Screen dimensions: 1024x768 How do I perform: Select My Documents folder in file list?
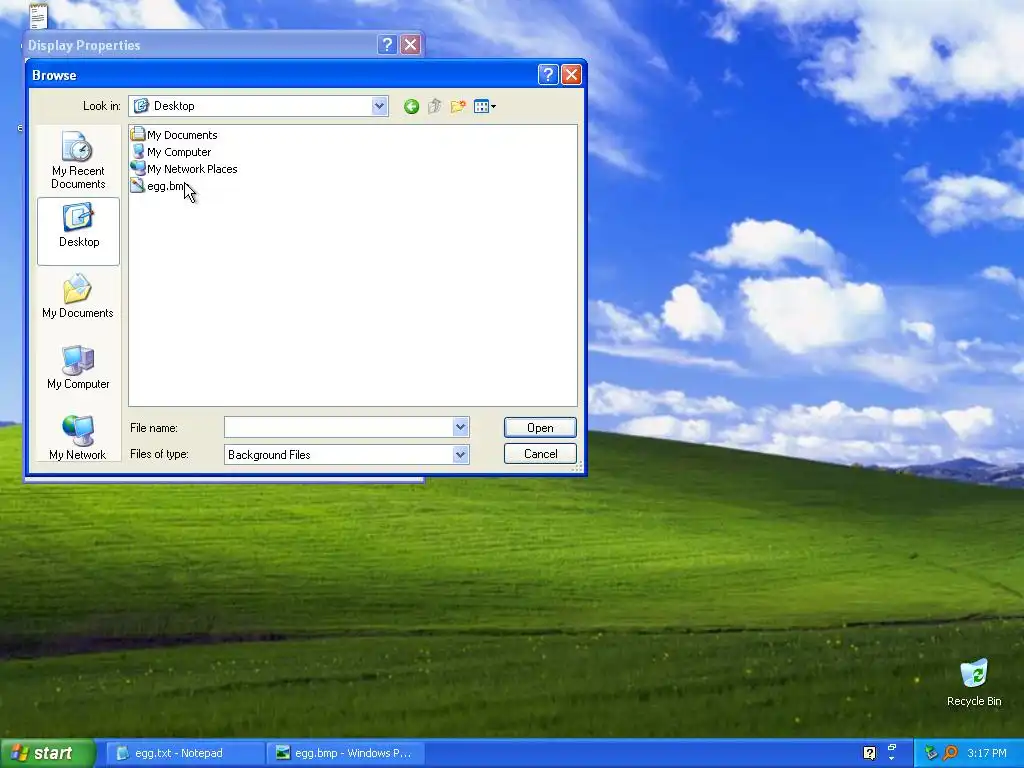(x=174, y=135)
